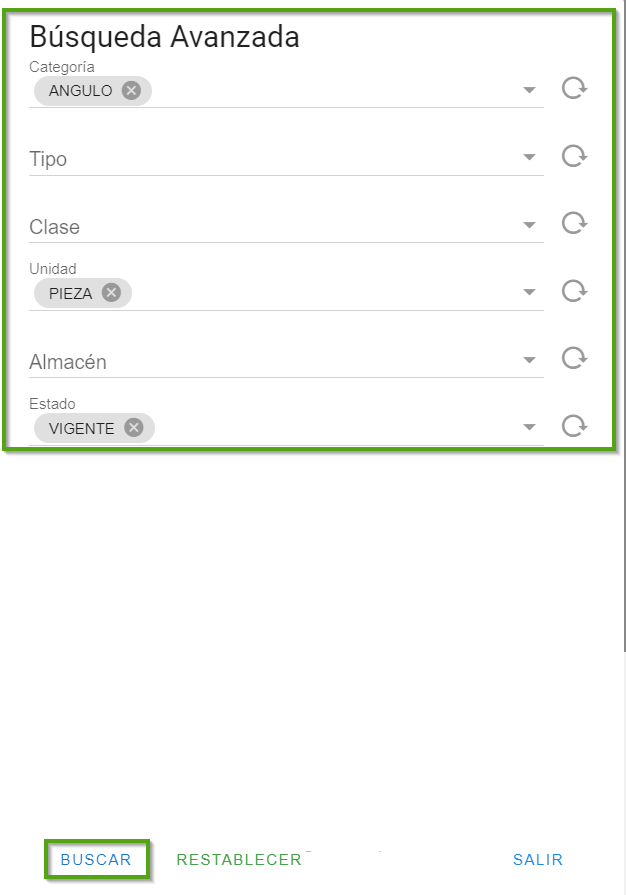Screen dimensions: 626x895
Task: Reset the Almacén field with refresh icon
Action: pyautogui.click(x=574, y=358)
